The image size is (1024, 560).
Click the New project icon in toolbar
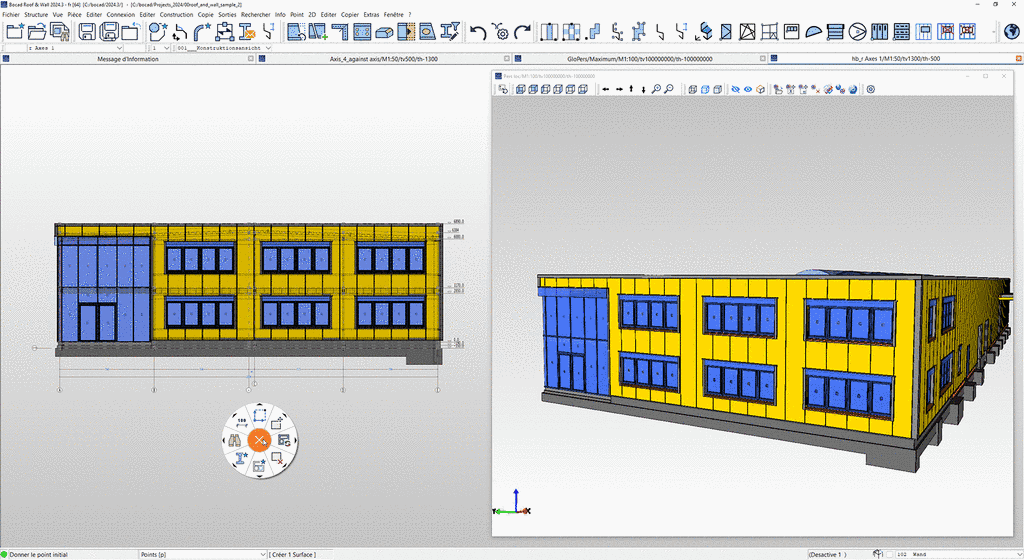click(x=15, y=32)
